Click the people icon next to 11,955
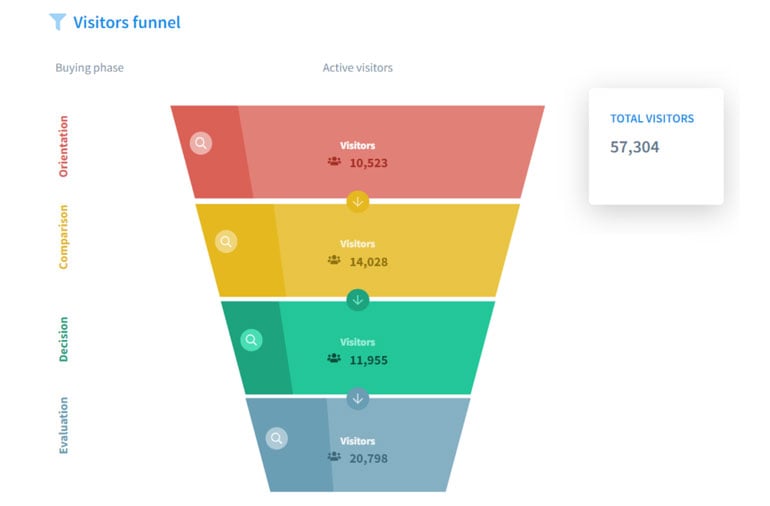Image resolution: width=770 pixels, height=506 pixels. (x=334, y=359)
